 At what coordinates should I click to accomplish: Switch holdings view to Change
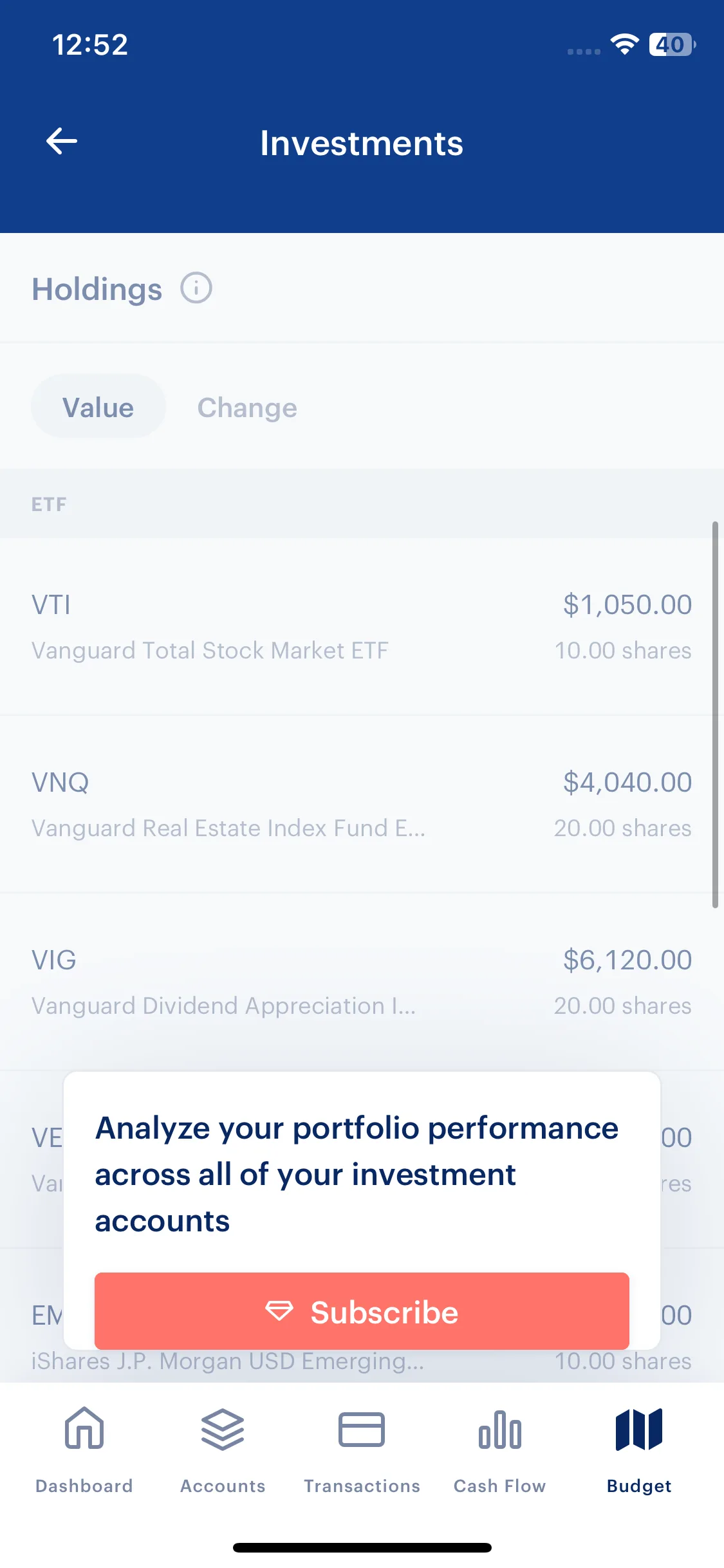tap(247, 407)
